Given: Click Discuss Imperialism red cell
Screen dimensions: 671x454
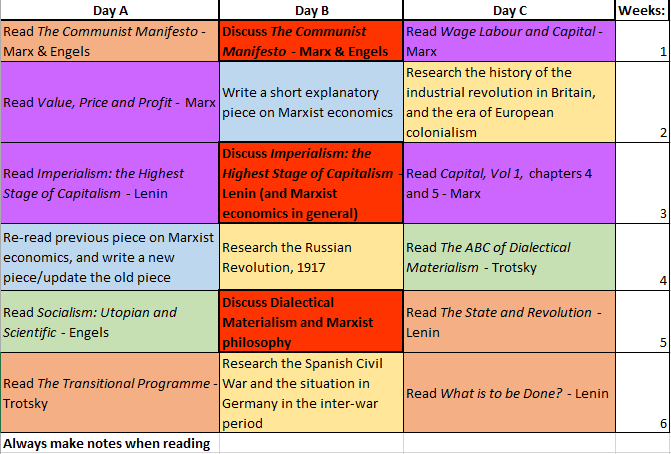Looking at the screenshot, I should pyautogui.click(x=311, y=183).
